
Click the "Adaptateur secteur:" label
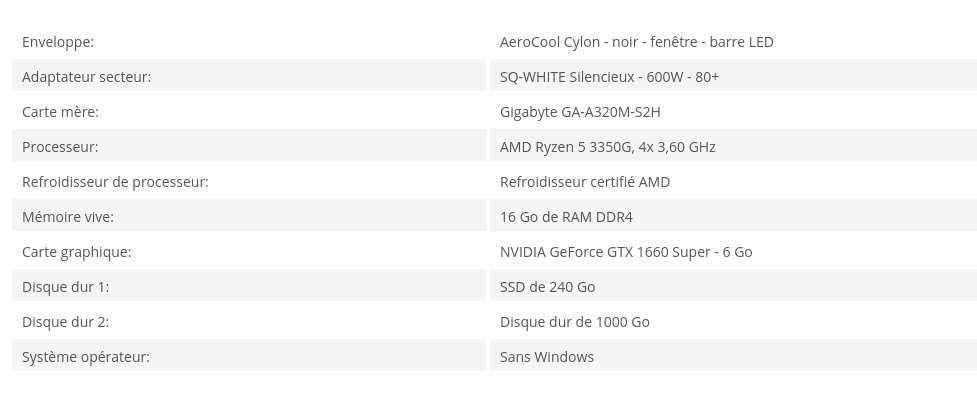coord(86,77)
